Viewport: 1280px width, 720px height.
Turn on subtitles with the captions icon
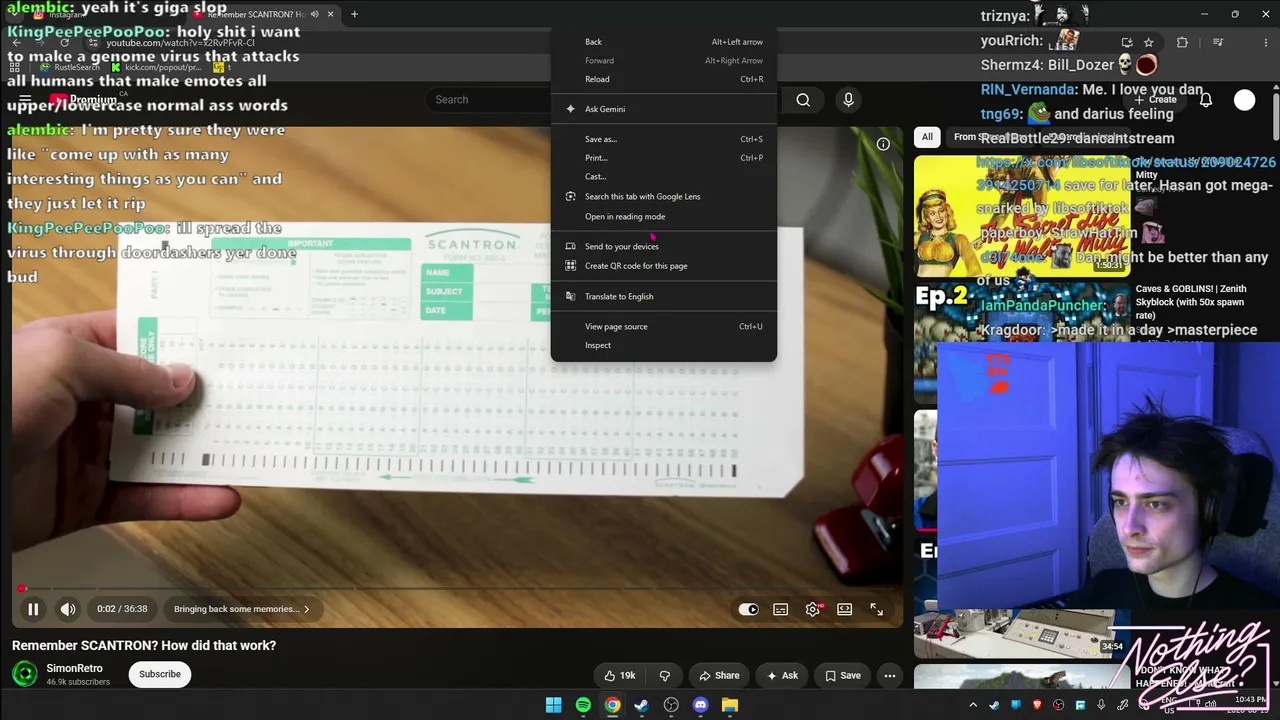point(781,609)
